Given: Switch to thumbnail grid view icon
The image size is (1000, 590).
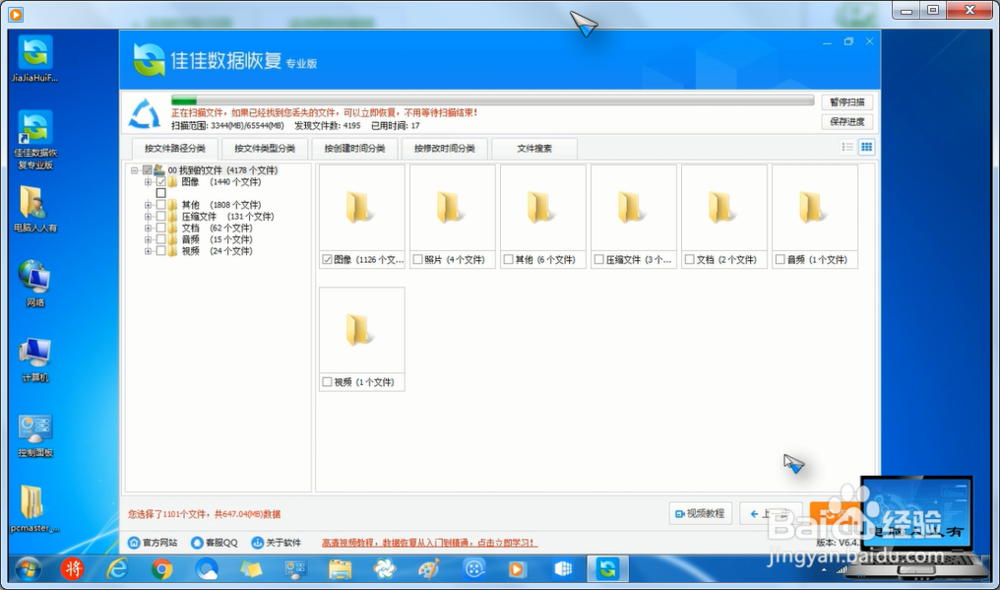Looking at the screenshot, I should click(x=866, y=147).
